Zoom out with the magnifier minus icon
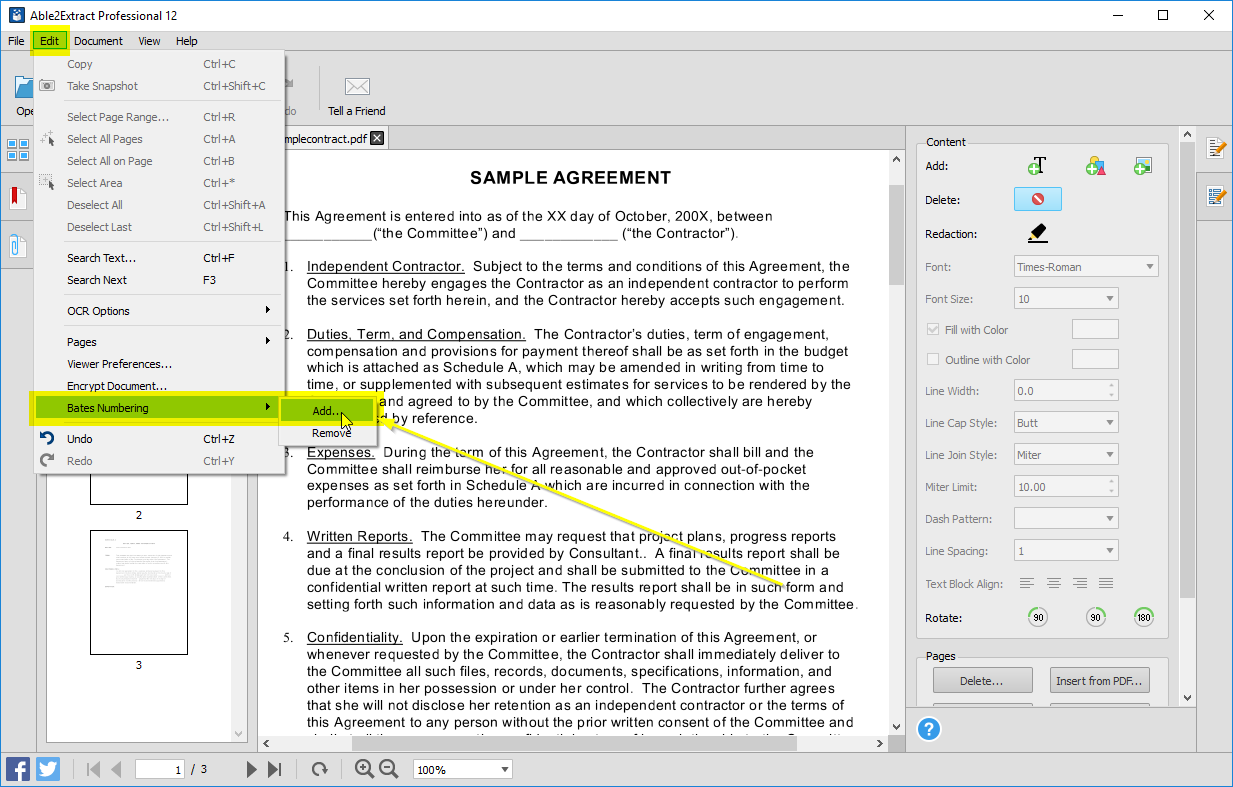The image size is (1233, 787). (x=389, y=769)
